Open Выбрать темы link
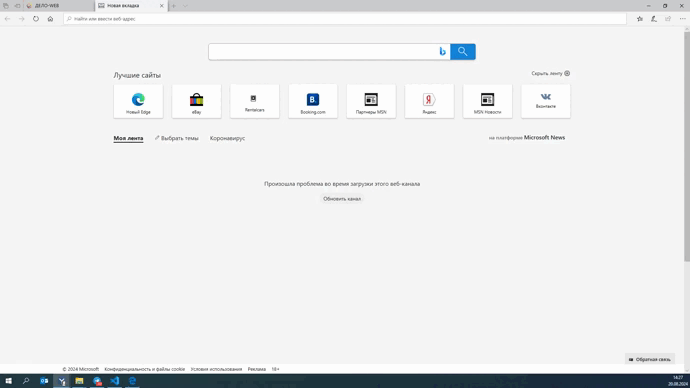The image size is (690, 388). (176, 138)
